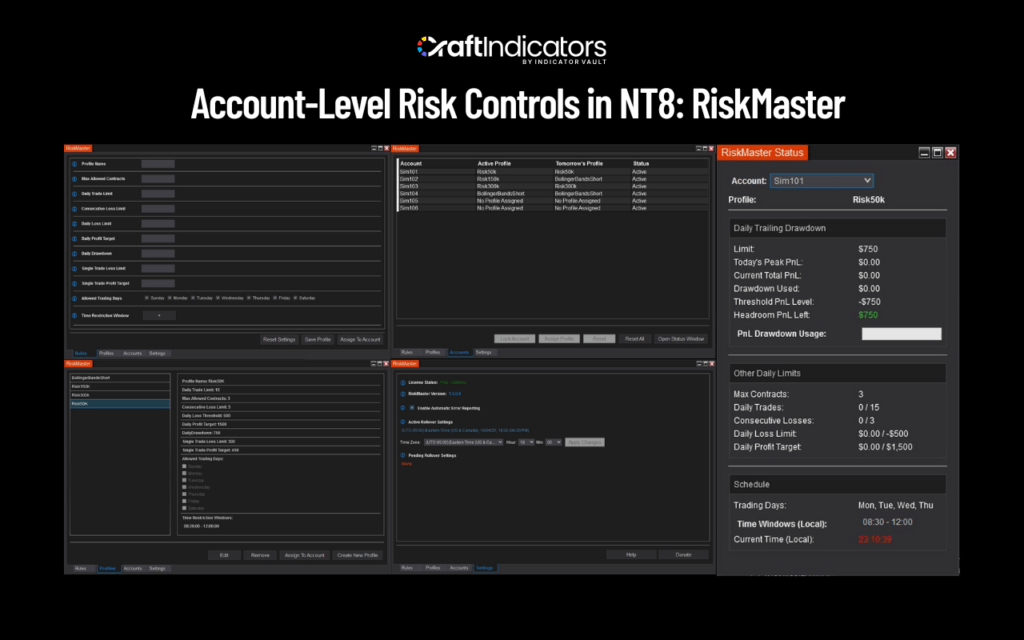The image size is (1024, 640).
Task: Open the Hour dropdown in Settings
Action: click(526, 442)
